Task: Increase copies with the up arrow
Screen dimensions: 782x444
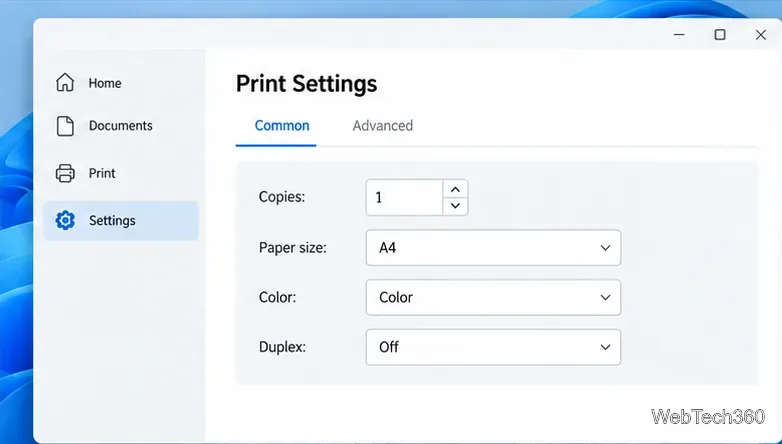Action: point(455,190)
